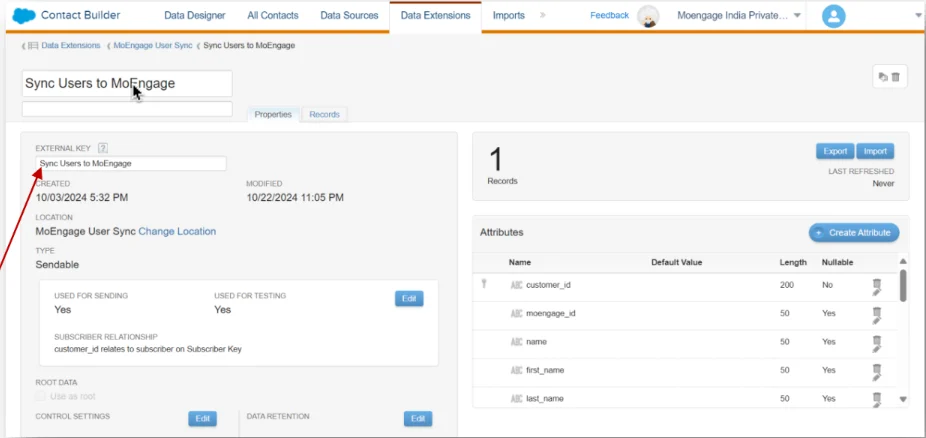Click the attributes list scrollbar thumb

tap(903, 285)
